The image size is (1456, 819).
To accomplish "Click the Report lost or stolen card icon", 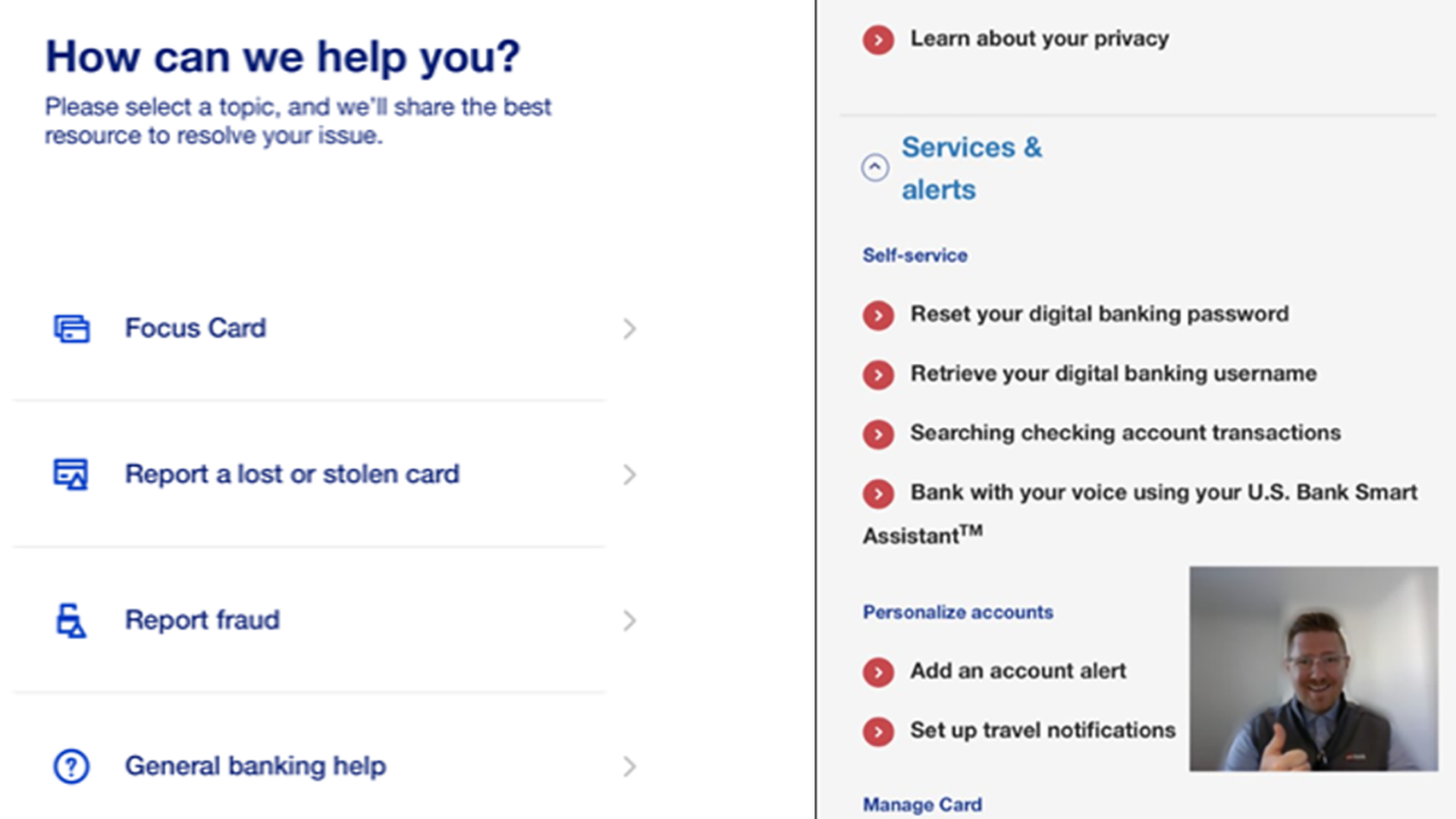I will tap(70, 473).
